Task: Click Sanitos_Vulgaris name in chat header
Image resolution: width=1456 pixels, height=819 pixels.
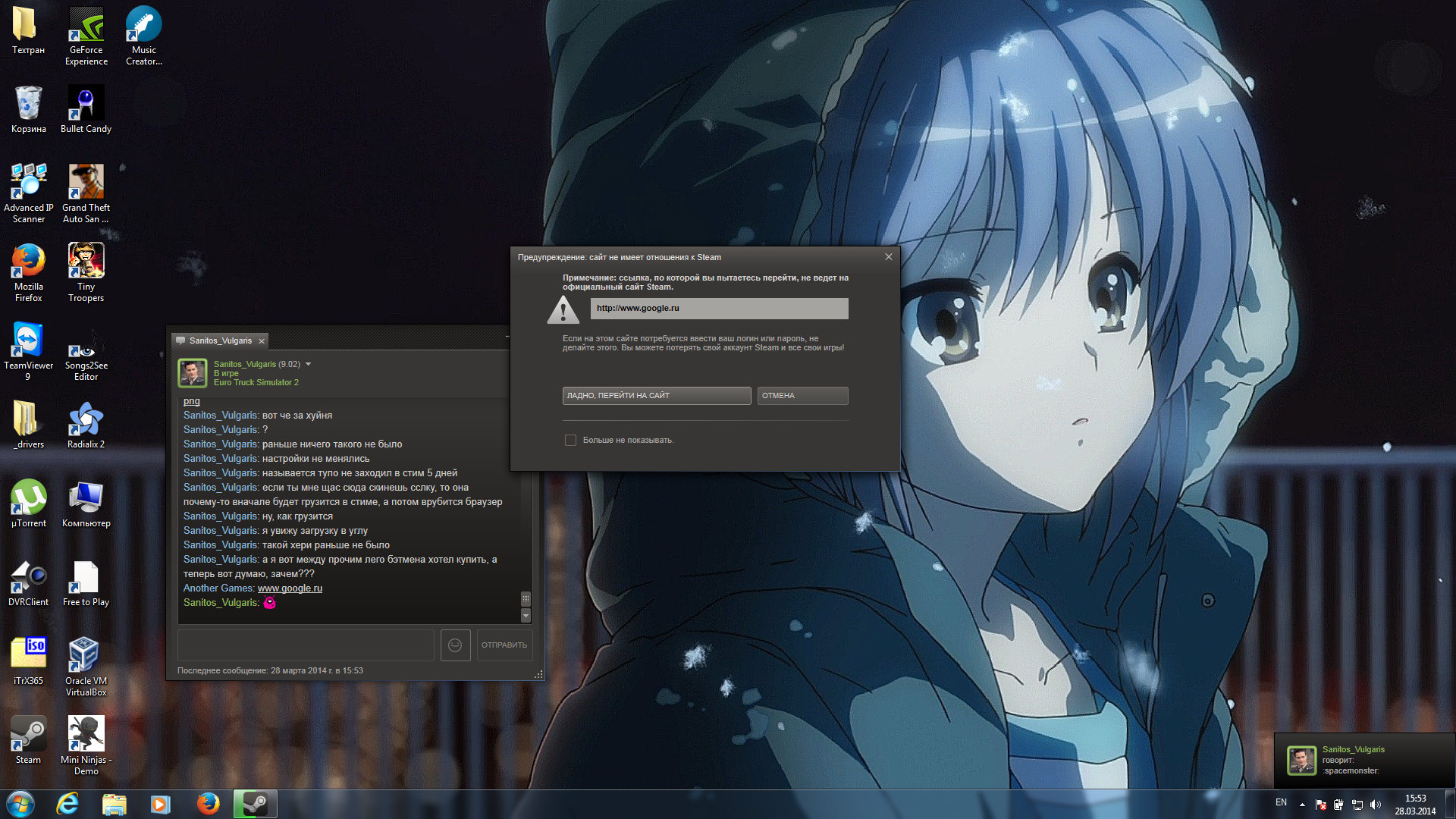Action: click(x=245, y=364)
